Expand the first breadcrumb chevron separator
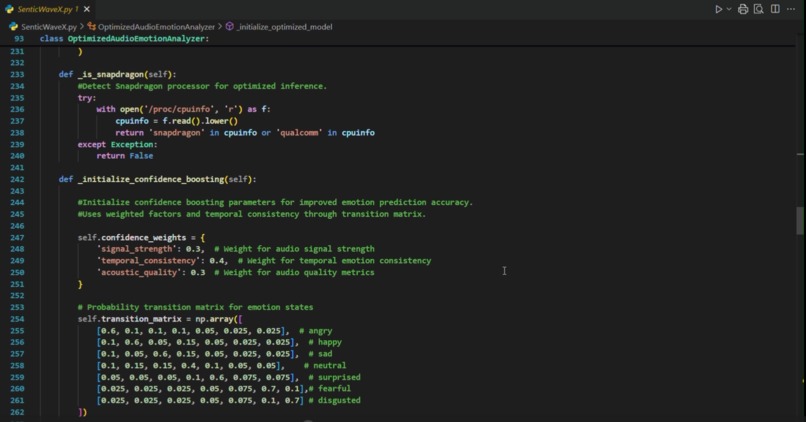 point(82,27)
